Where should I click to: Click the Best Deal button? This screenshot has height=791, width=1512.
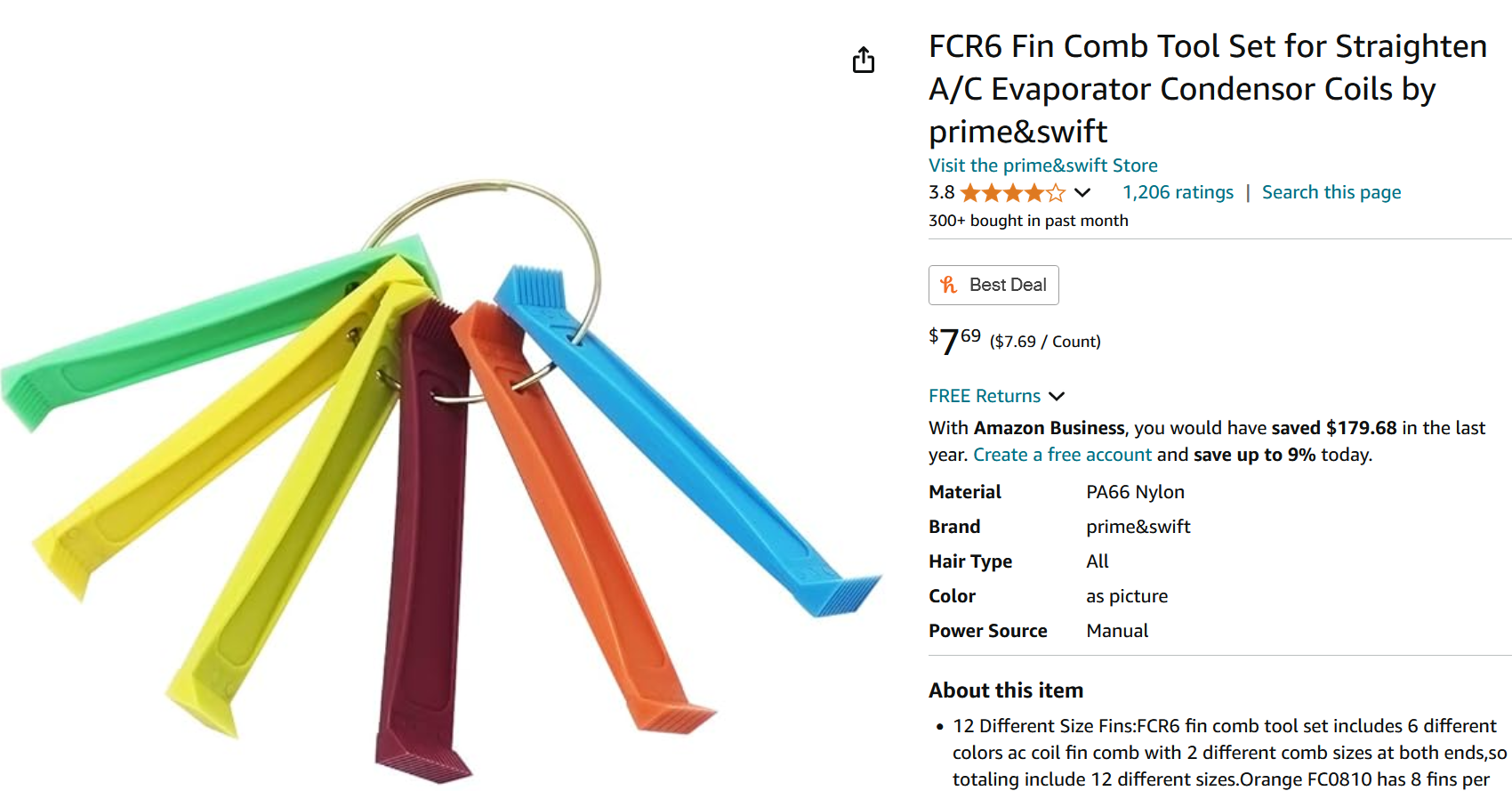[x=993, y=285]
